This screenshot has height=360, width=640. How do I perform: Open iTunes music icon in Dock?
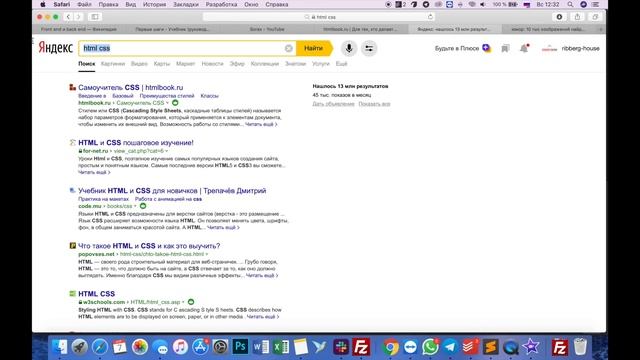tap(180, 347)
